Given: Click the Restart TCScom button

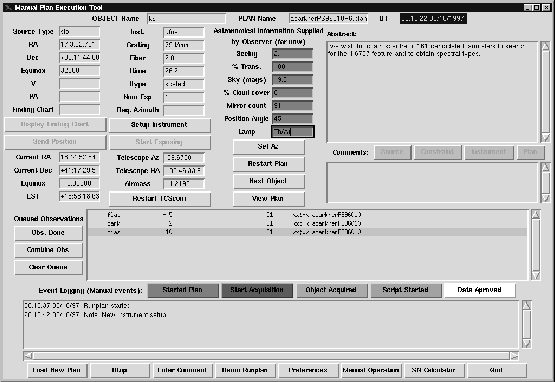Looking at the screenshot, I should [160, 199].
